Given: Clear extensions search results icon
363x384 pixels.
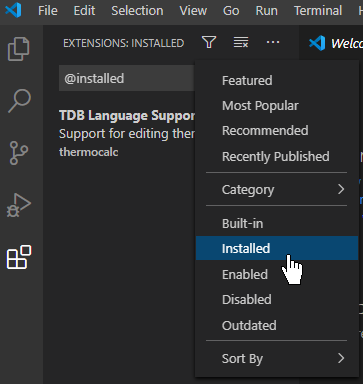Looking at the screenshot, I should point(241,42).
